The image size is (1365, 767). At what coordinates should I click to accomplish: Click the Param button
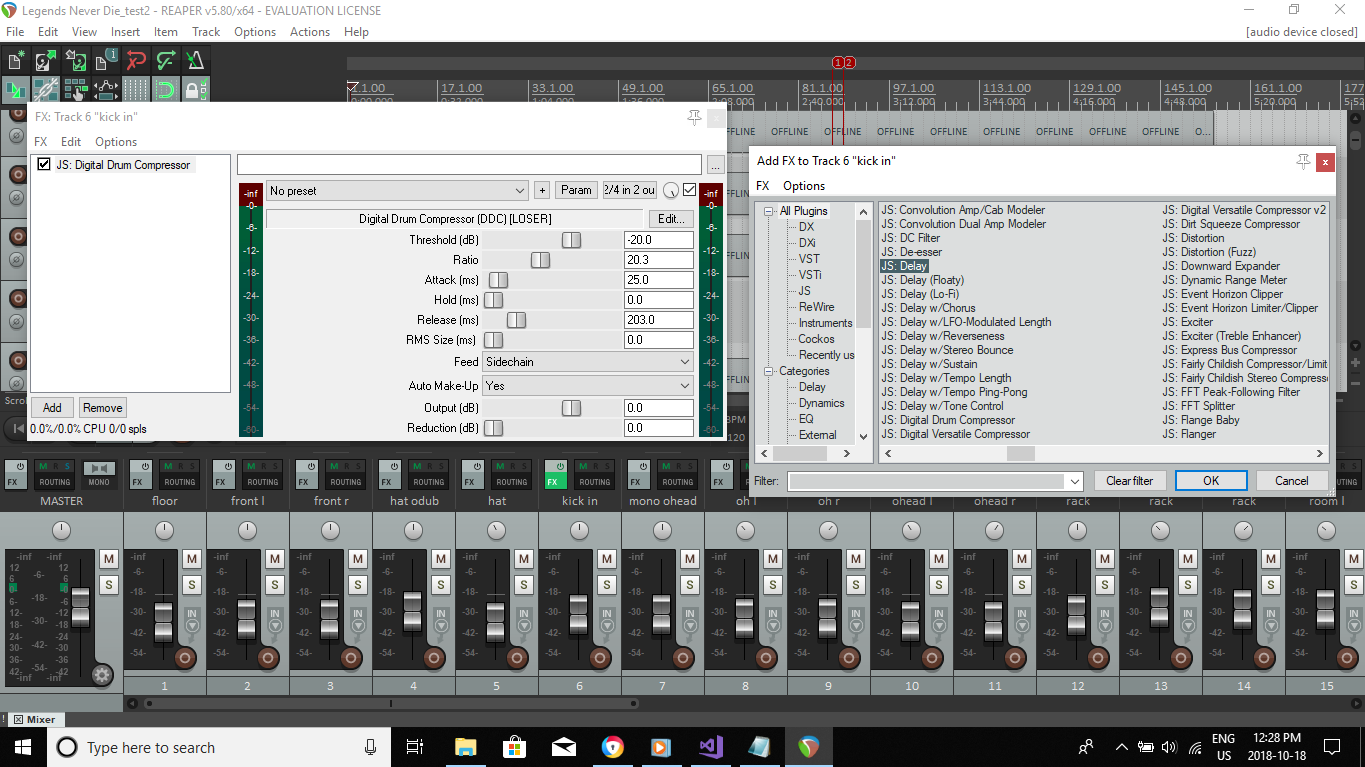(576, 190)
